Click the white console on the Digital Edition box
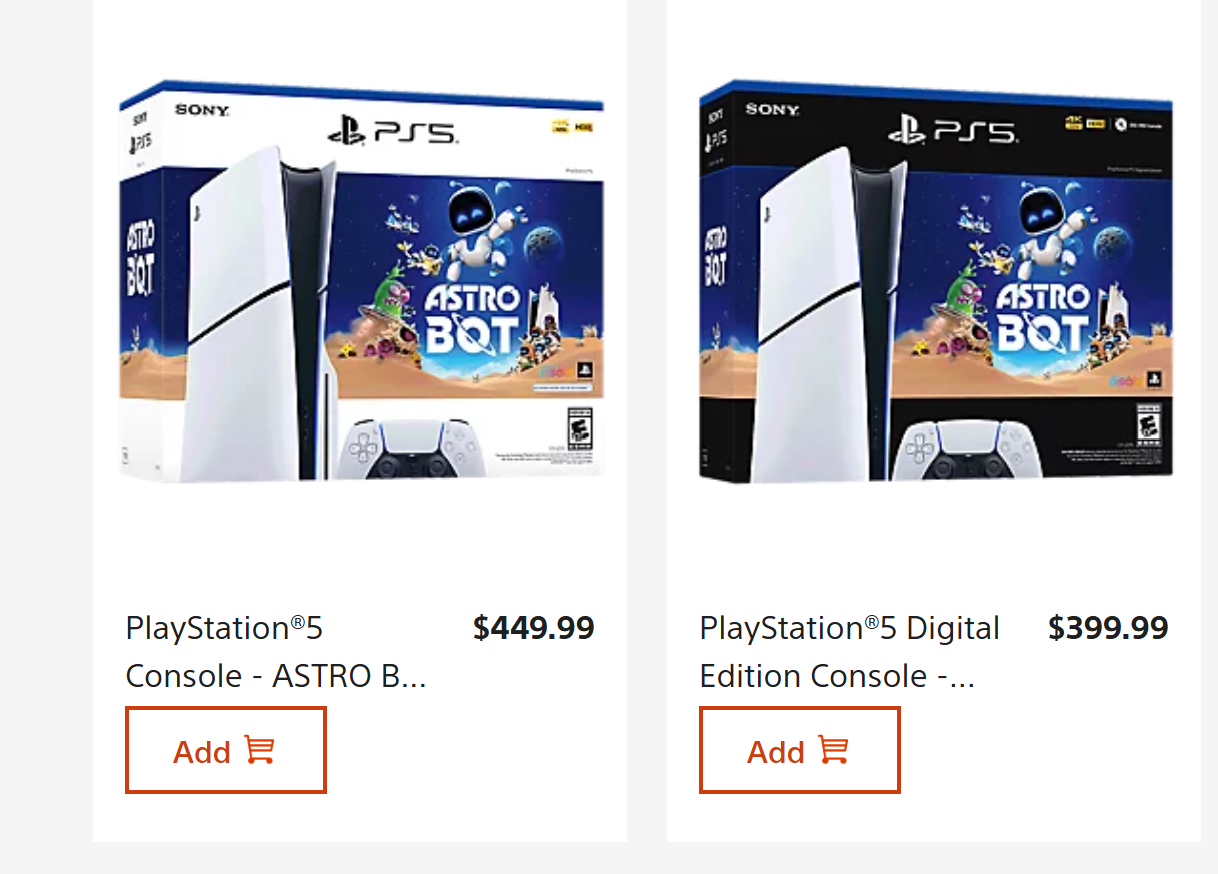 pos(826,315)
